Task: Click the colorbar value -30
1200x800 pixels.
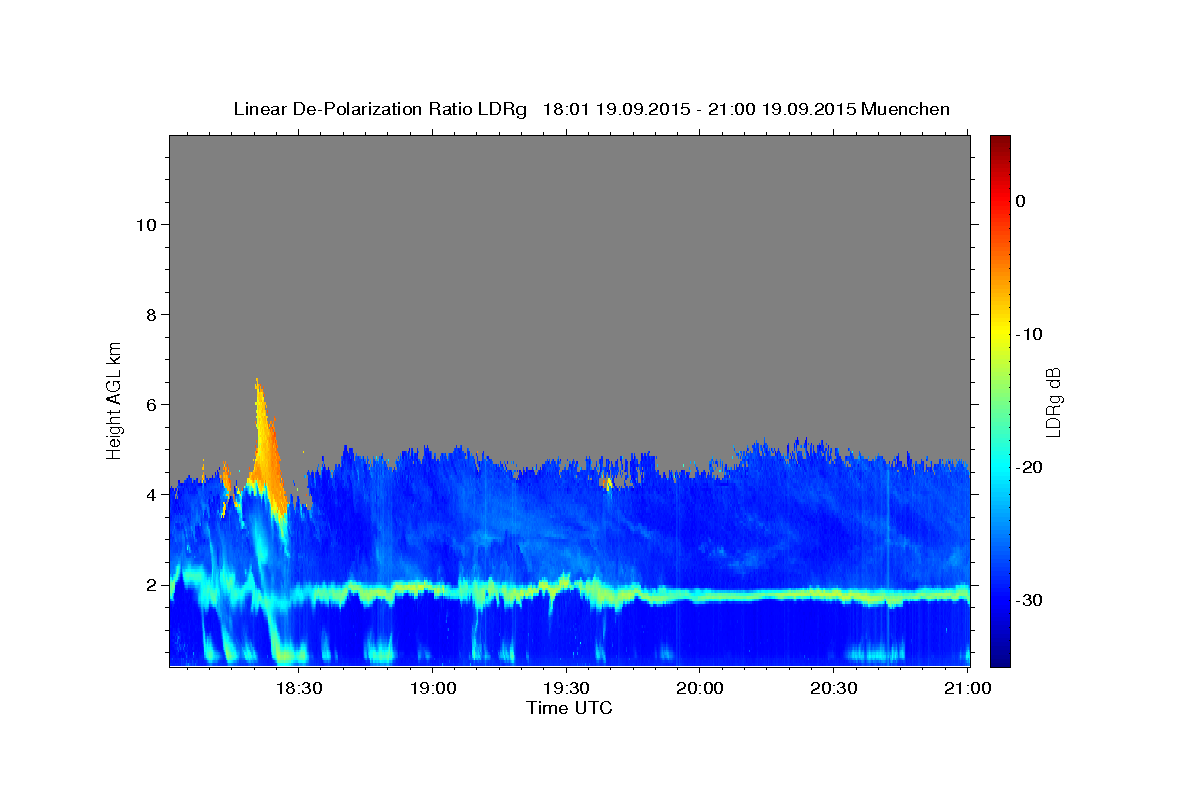Action: [x=1029, y=600]
